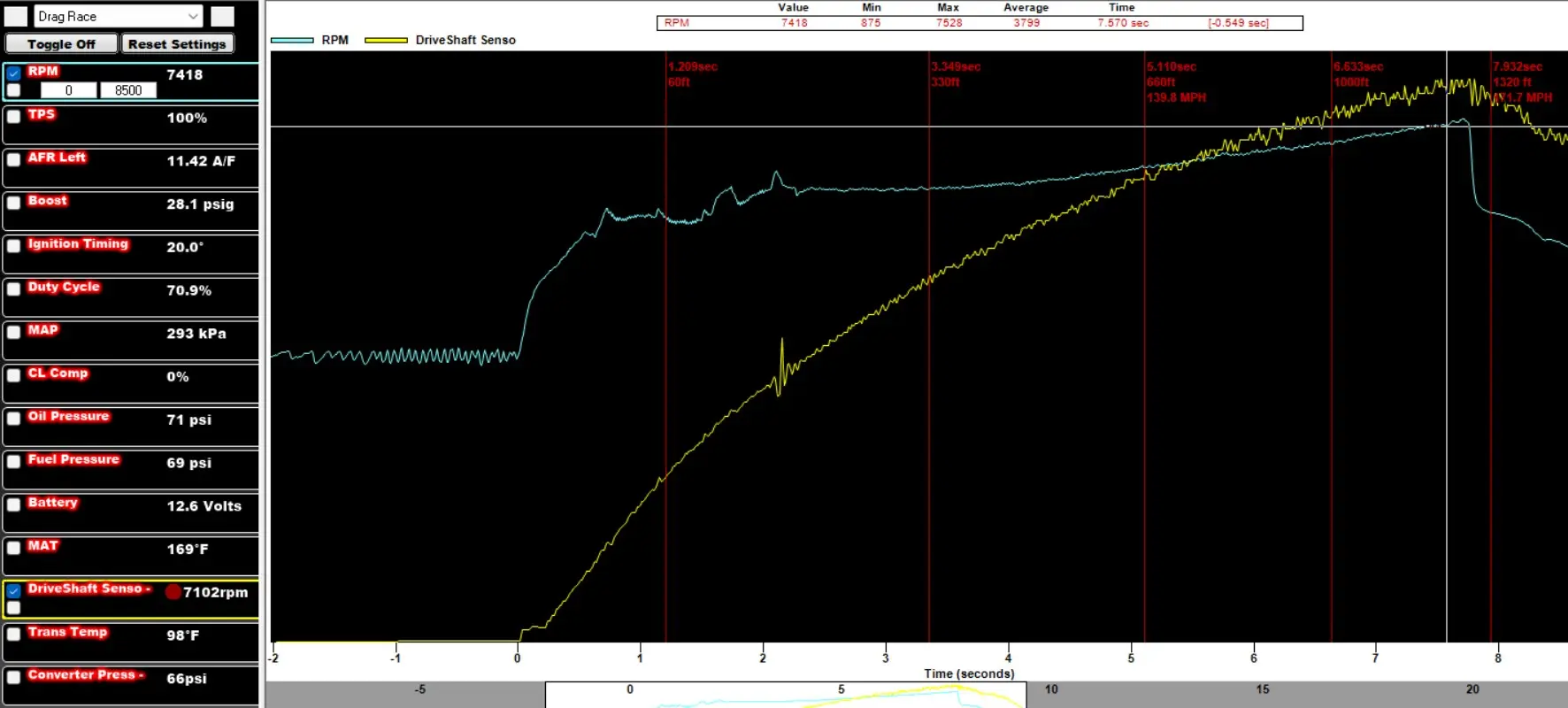Click the Reset Settings button
Image resolution: width=1568 pixels, height=708 pixels.
[x=177, y=44]
